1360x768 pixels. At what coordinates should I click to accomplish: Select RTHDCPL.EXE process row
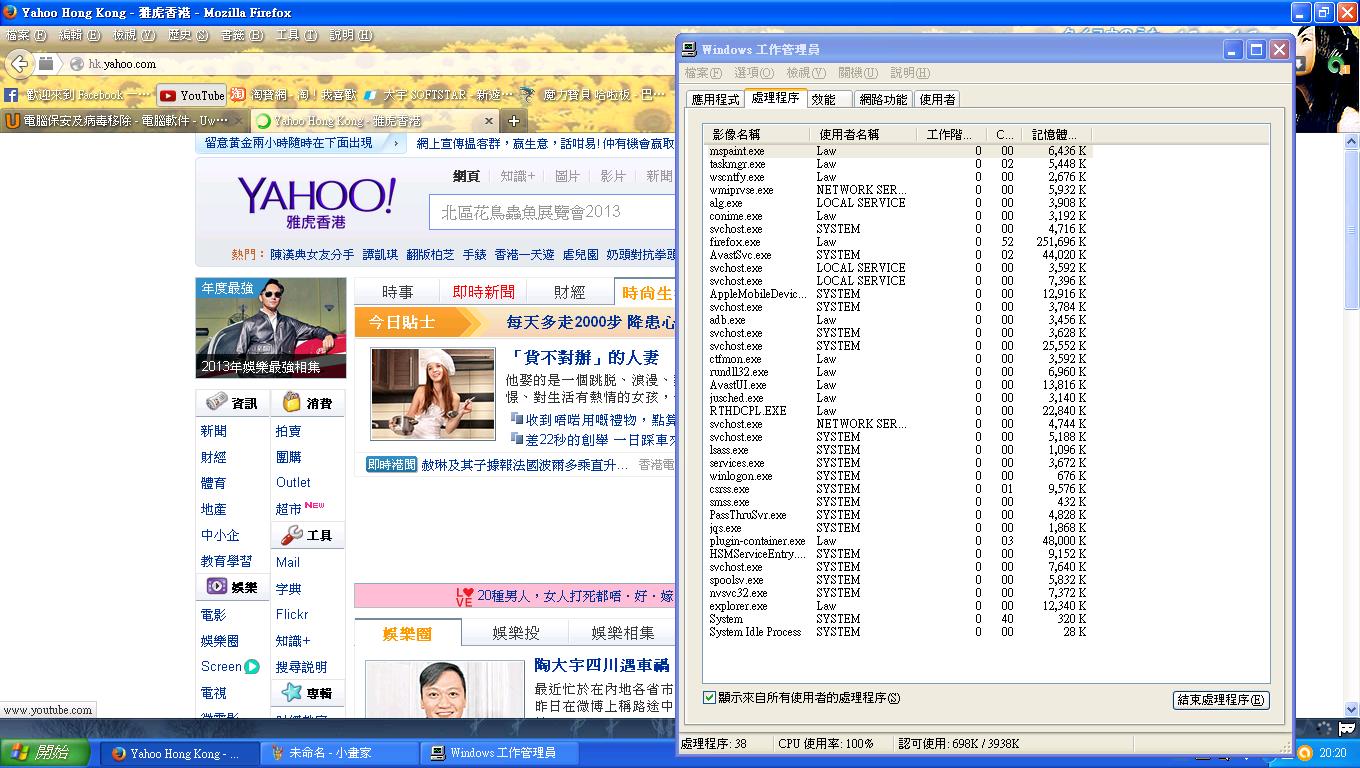tap(897, 411)
